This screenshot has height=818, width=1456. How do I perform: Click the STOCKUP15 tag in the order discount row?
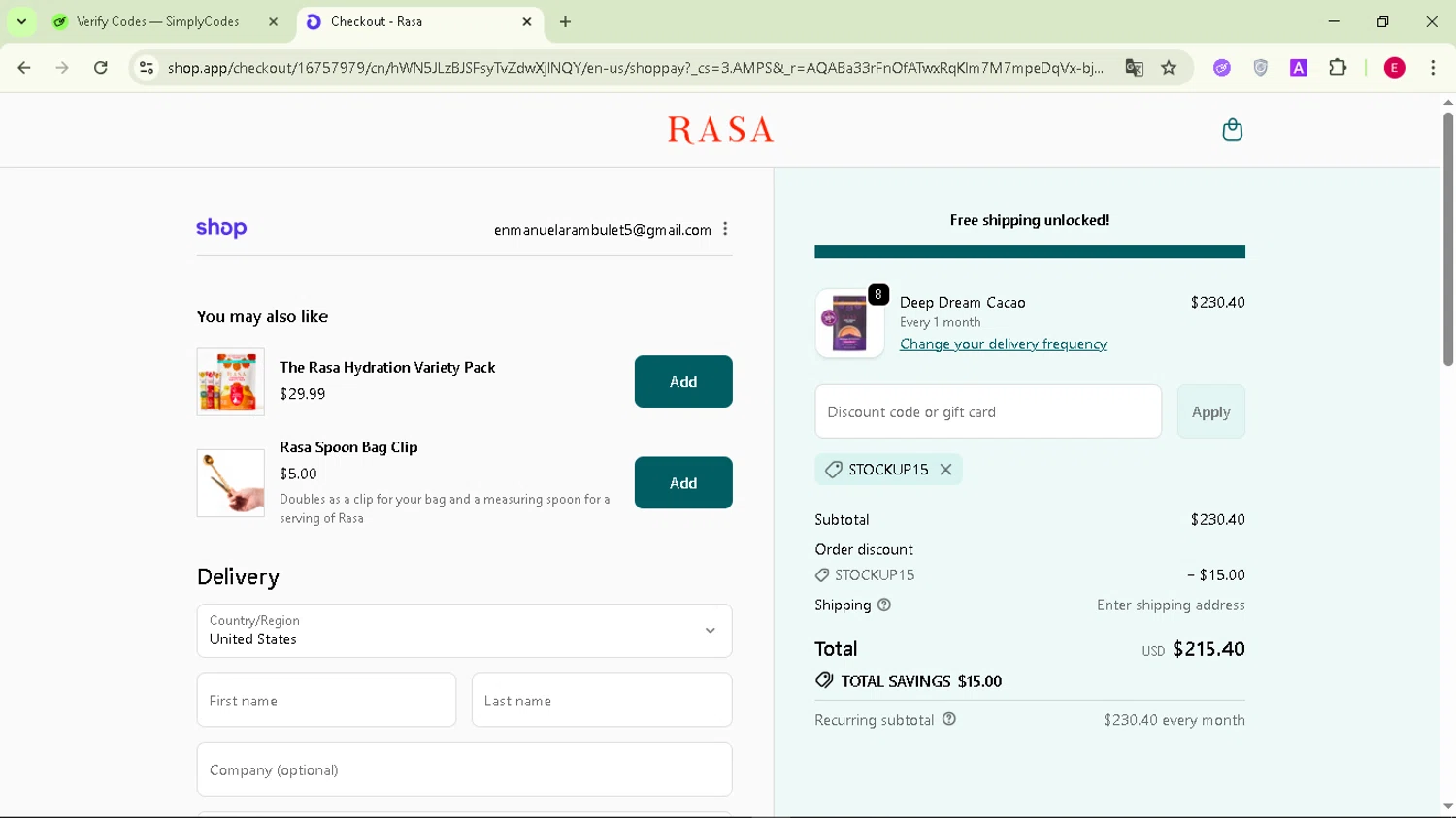tap(865, 575)
